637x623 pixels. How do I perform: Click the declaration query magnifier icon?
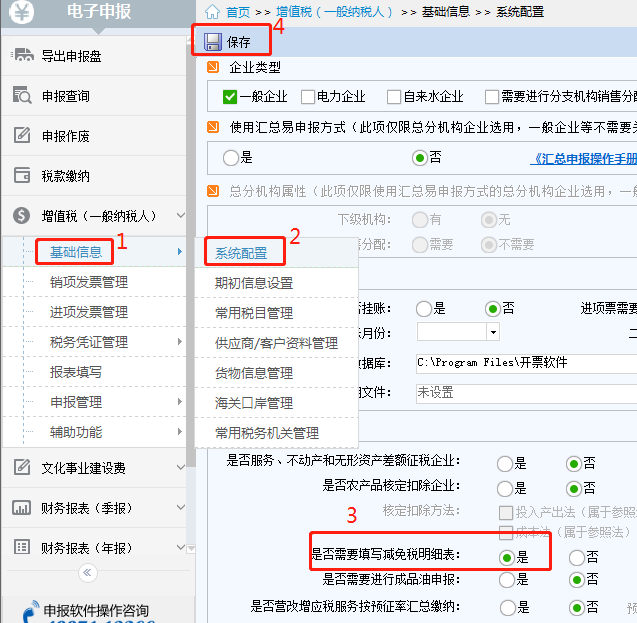[22, 94]
